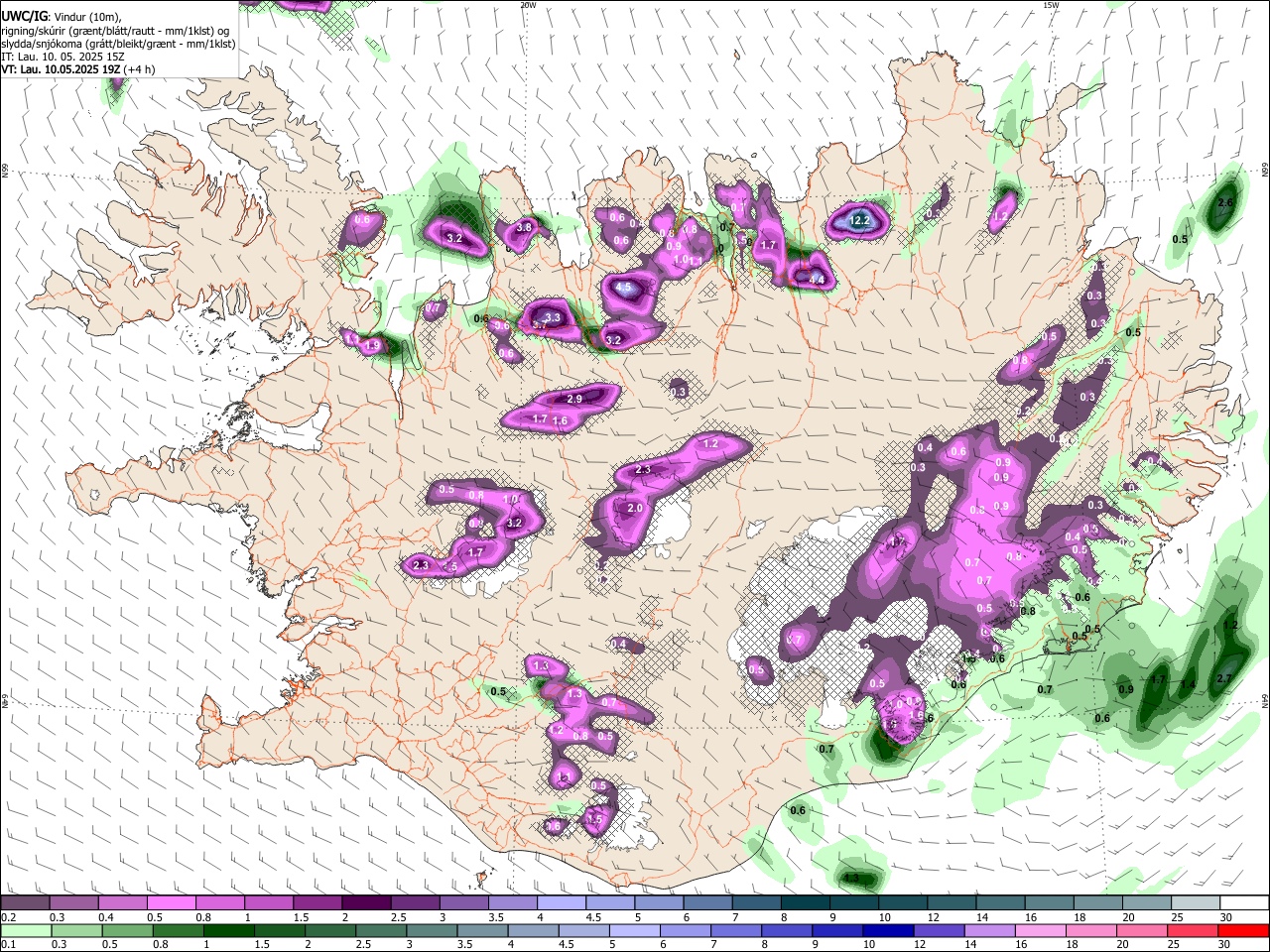Select the IT: Lau. 10. 05. 2025 15Z line

tap(63, 57)
